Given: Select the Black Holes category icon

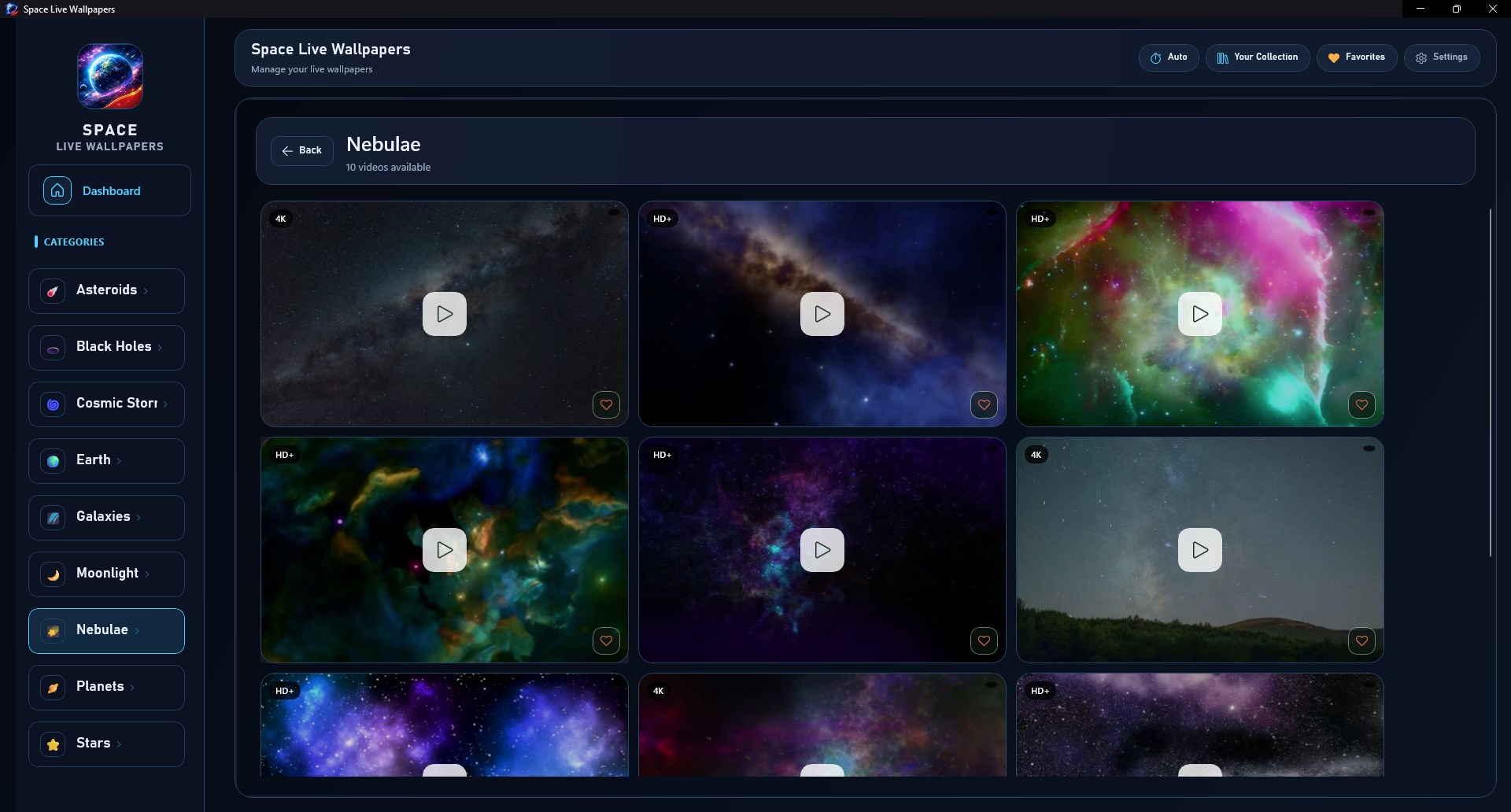Looking at the screenshot, I should point(53,348).
